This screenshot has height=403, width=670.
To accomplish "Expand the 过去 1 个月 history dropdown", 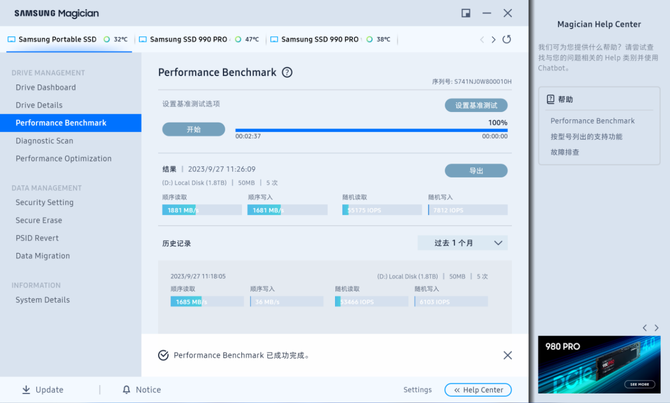I will click(x=463, y=243).
